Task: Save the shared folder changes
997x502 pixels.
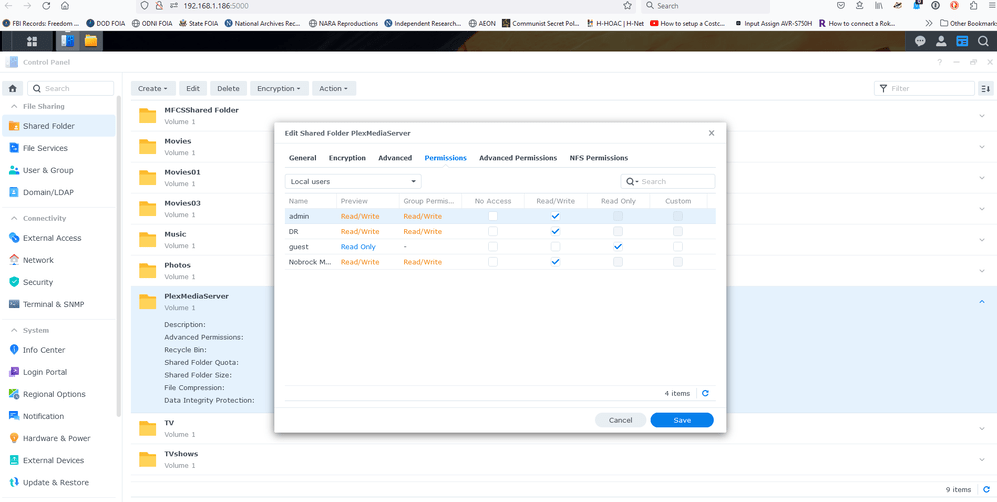Action: (x=682, y=420)
